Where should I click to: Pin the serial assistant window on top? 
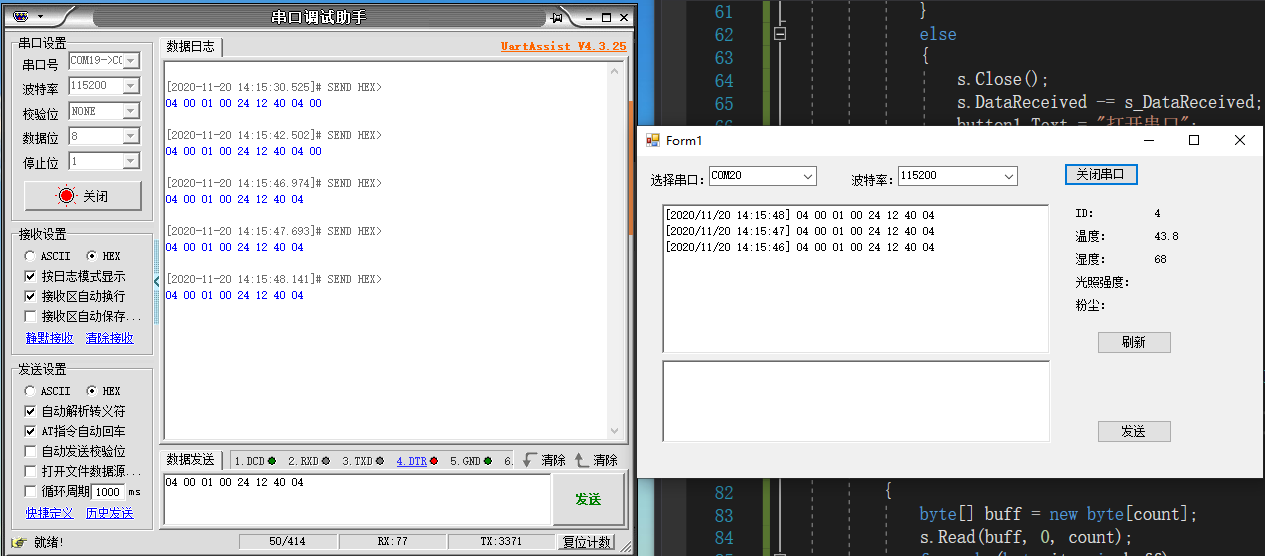point(556,17)
